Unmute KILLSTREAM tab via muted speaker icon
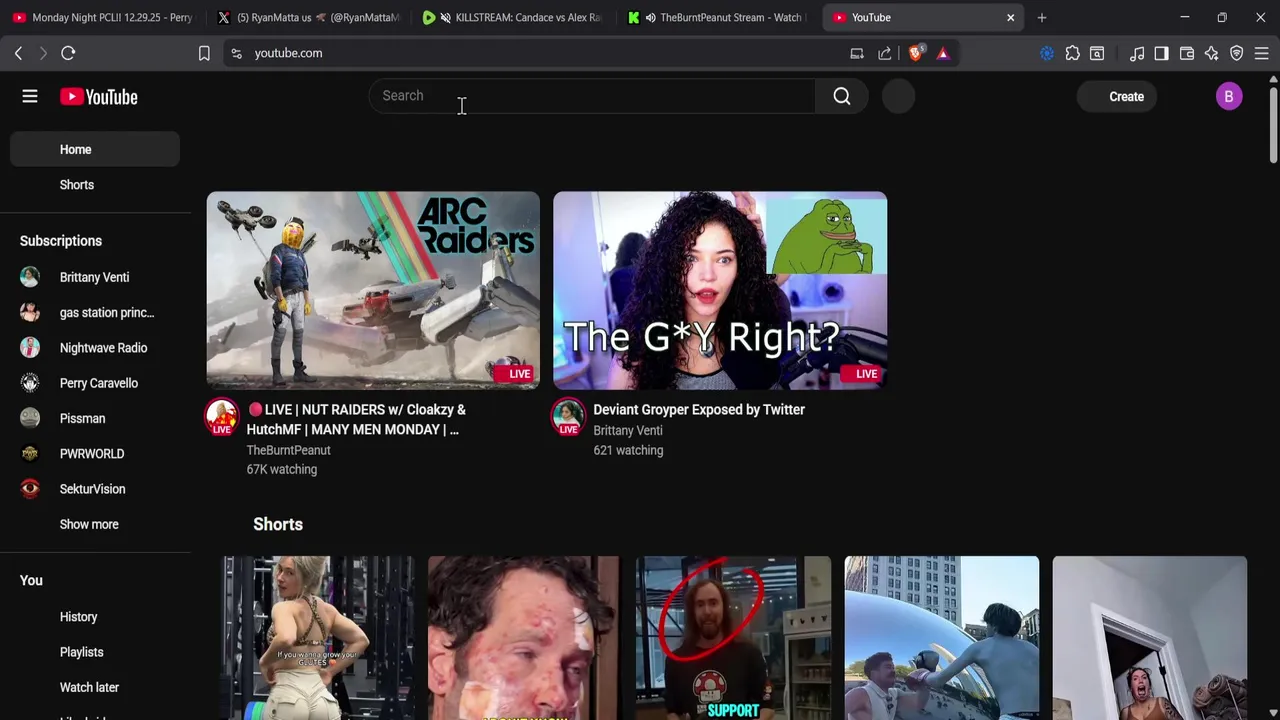 [x=445, y=17]
